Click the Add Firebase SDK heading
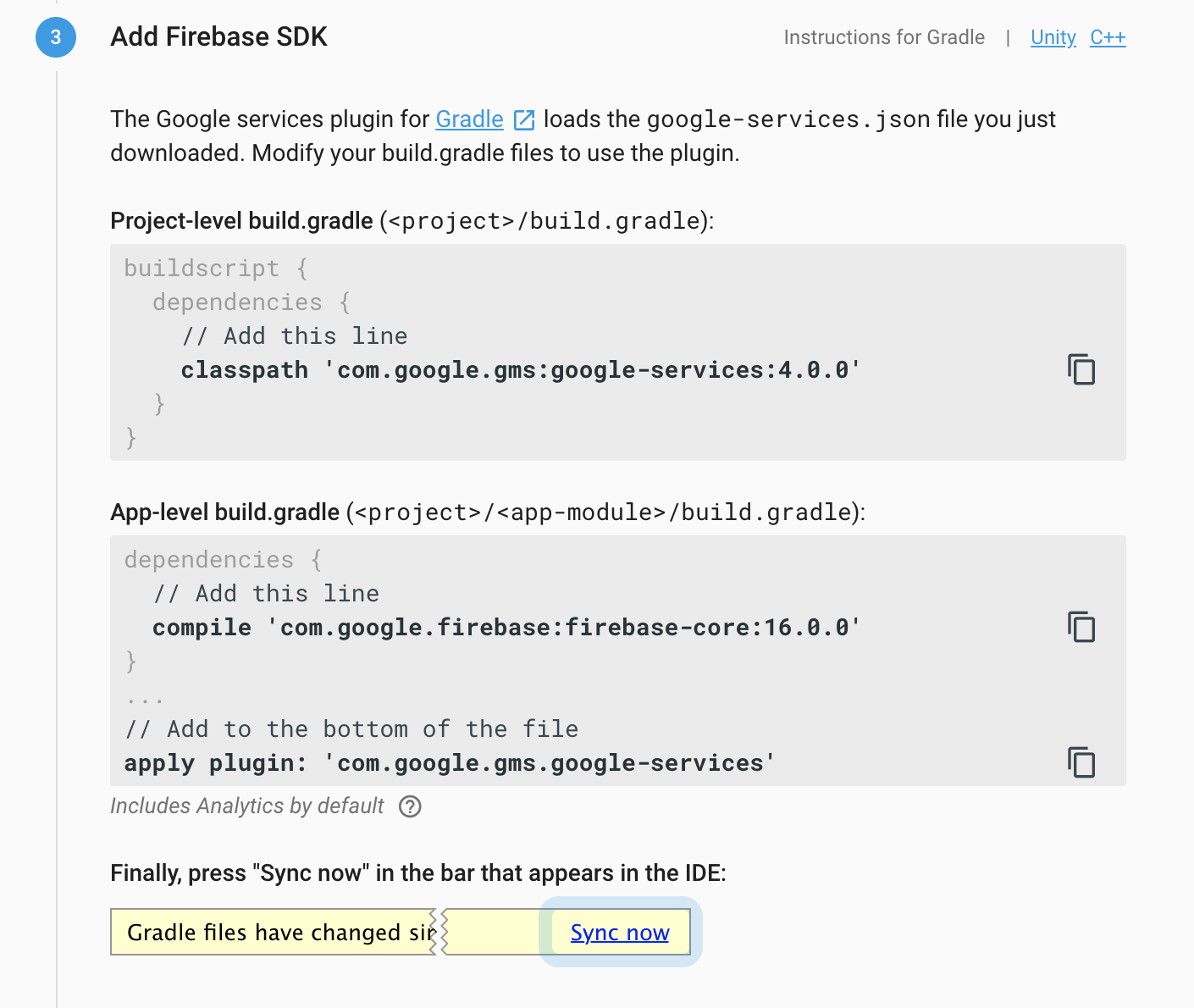The width and height of the screenshot is (1194, 1008). [x=218, y=36]
